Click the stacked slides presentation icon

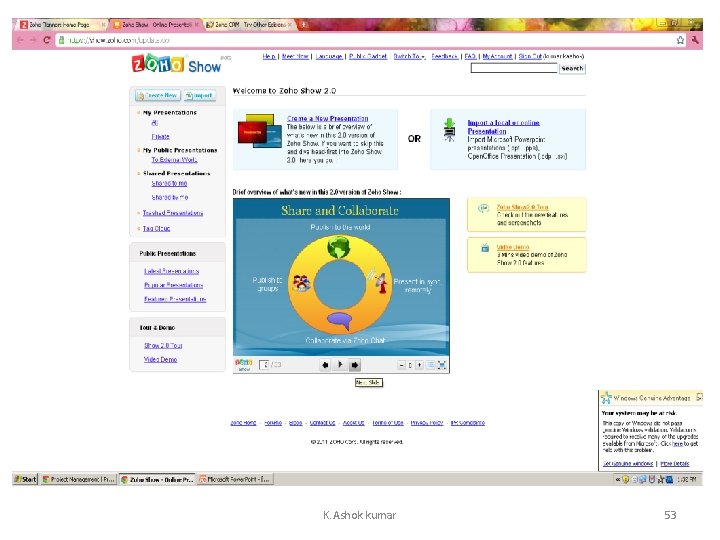coord(259,131)
